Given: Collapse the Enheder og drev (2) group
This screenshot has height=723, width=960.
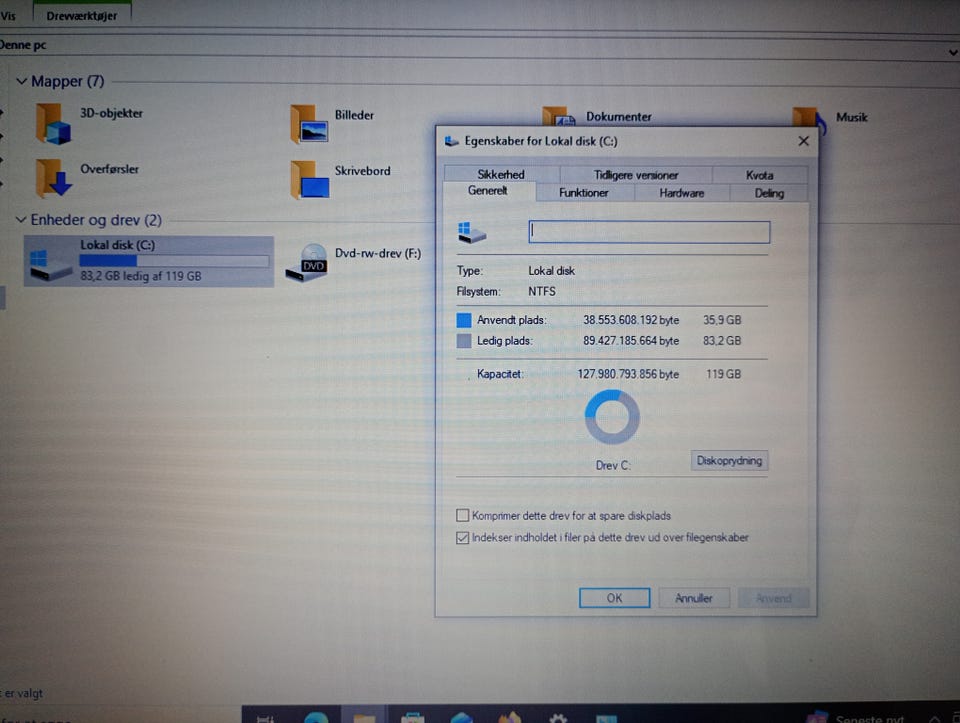Looking at the screenshot, I should tap(21, 219).
